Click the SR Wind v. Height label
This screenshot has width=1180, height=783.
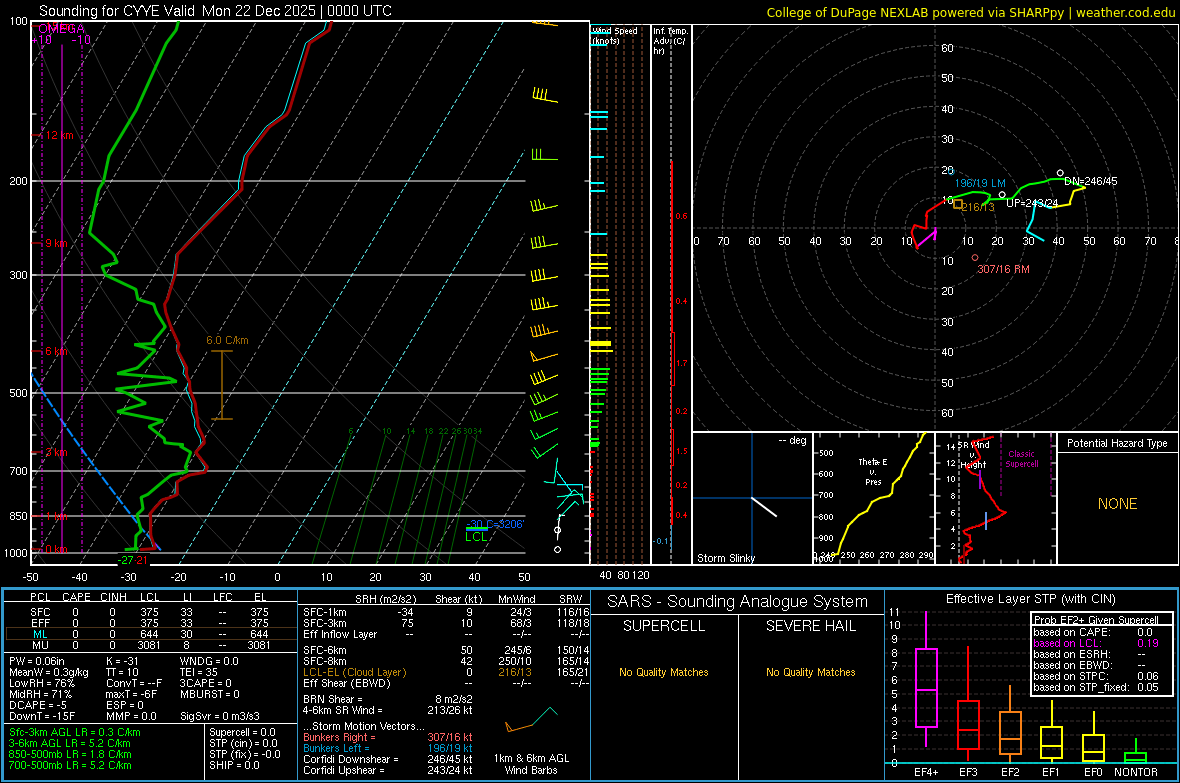(974, 455)
